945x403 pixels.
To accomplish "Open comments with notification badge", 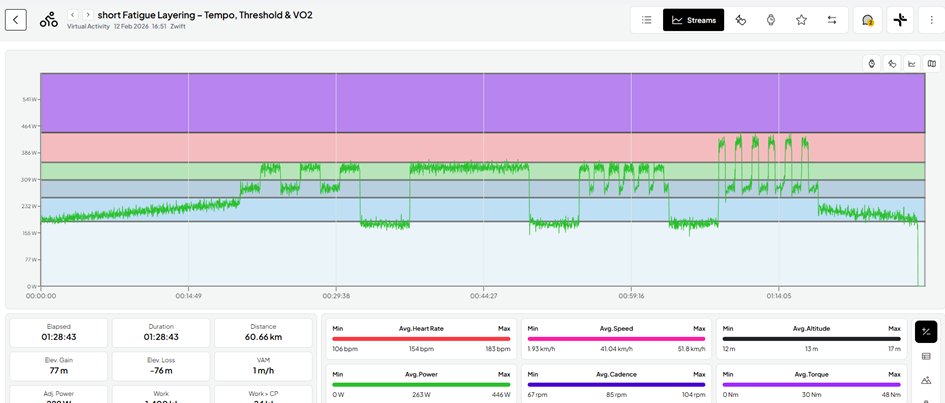I will click(868, 19).
